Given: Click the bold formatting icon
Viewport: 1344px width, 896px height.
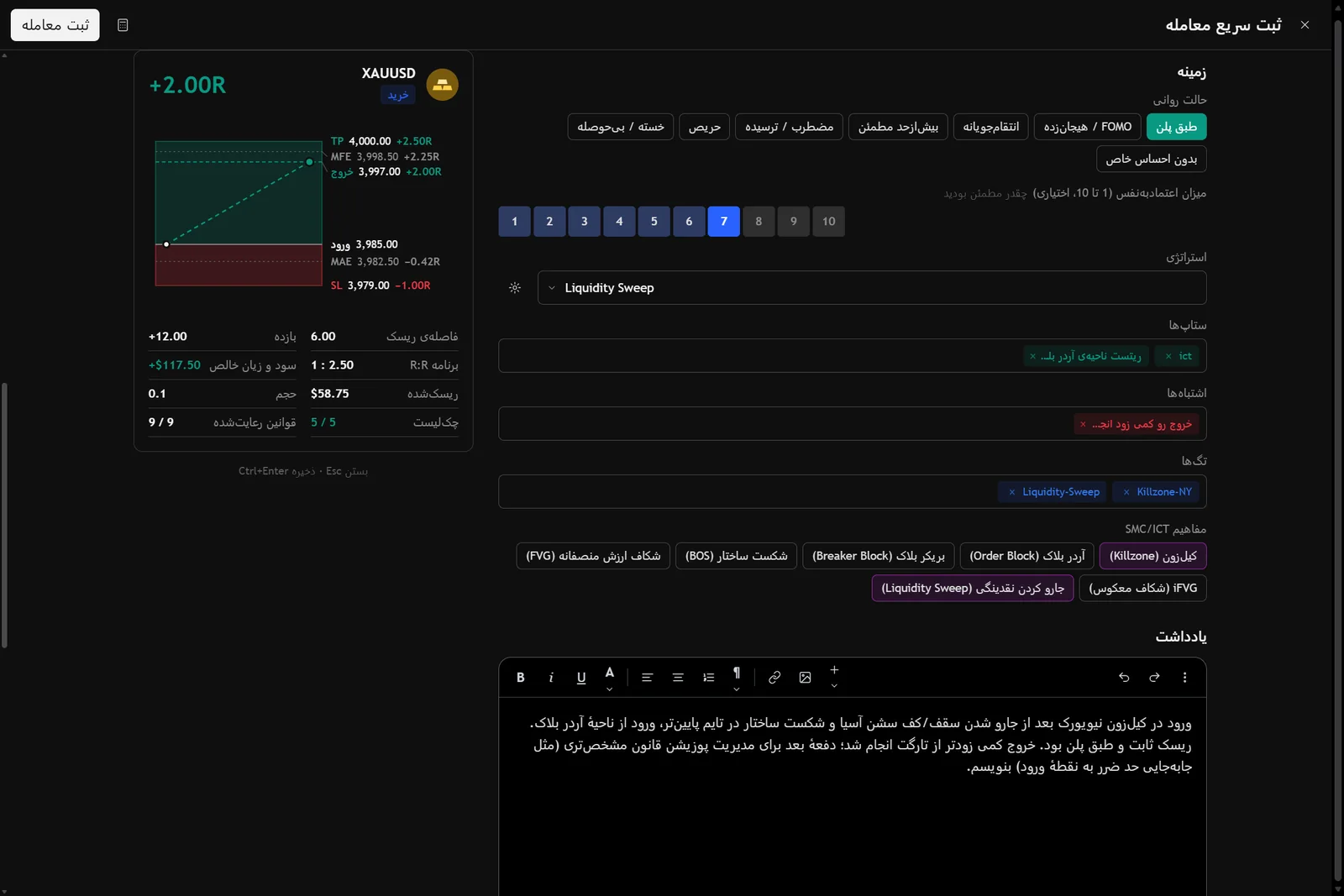Looking at the screenshot, I should (x=521, y=678).
